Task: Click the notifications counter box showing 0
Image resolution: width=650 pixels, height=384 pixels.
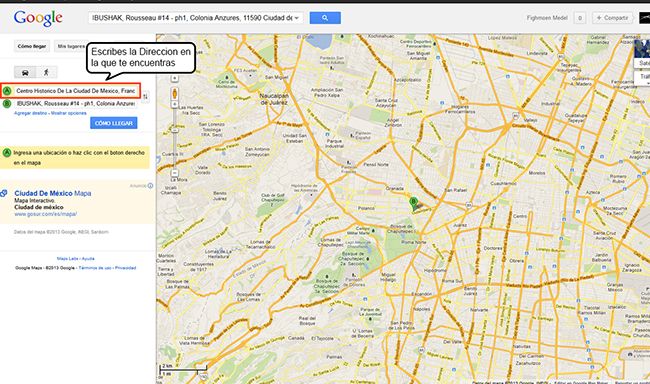Action: [x=580, y=18]
